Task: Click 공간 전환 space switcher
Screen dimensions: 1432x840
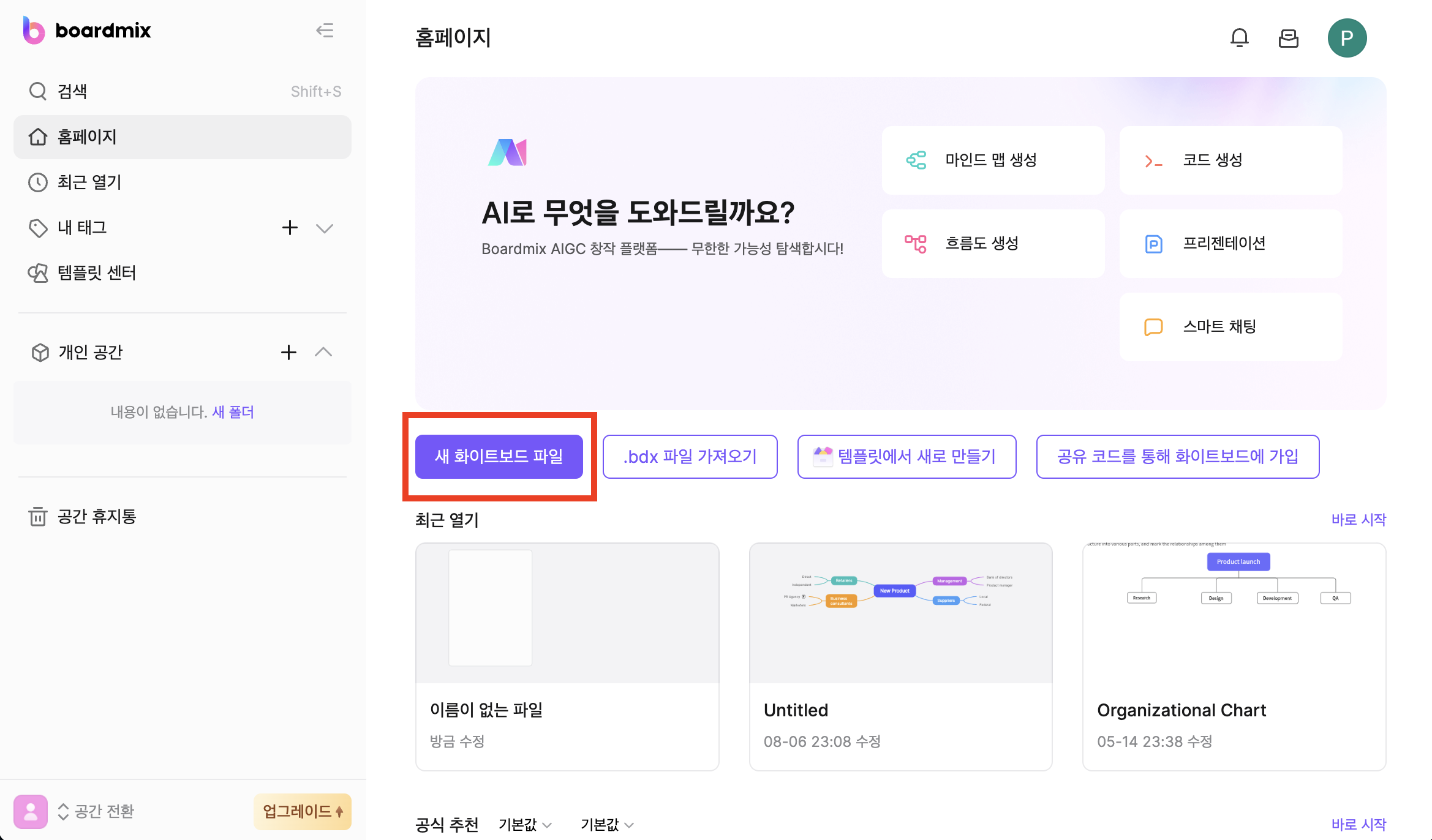Action: [96, 811]
